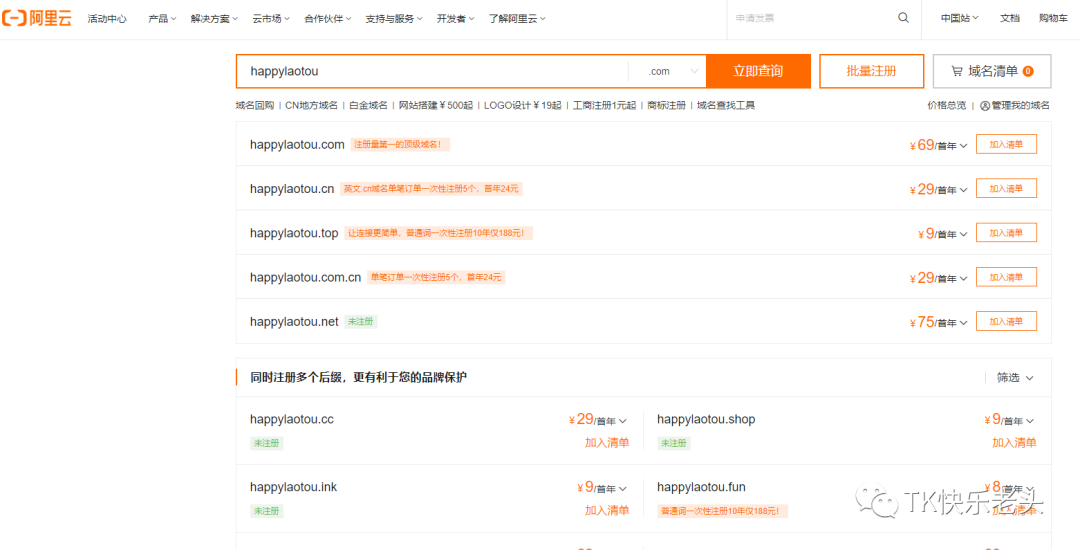Open the 域名查找工具 link
This screenshot has height=550, width=1080.
point(726,105)
